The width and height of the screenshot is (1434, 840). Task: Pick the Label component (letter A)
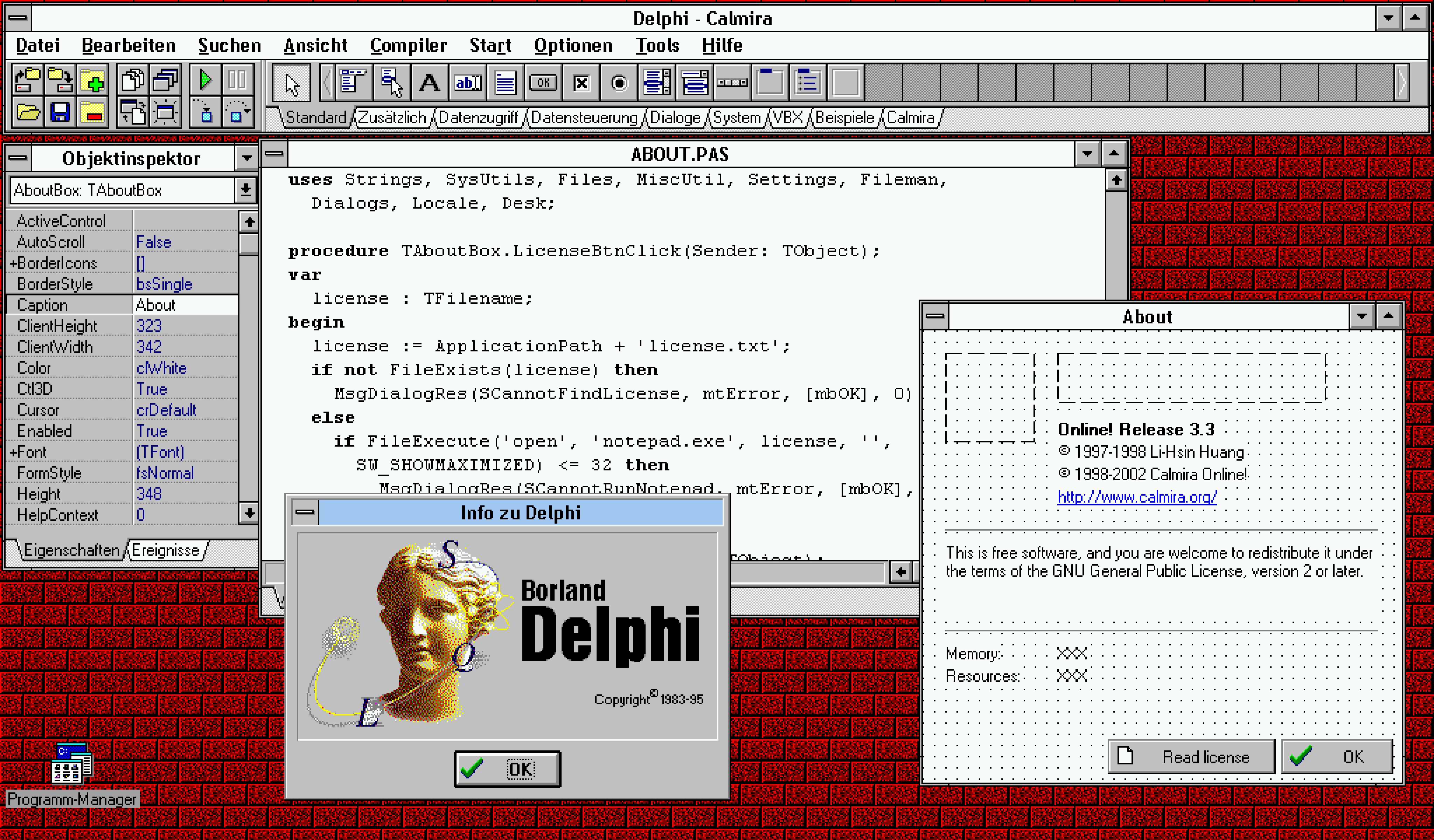coord(429,83)
